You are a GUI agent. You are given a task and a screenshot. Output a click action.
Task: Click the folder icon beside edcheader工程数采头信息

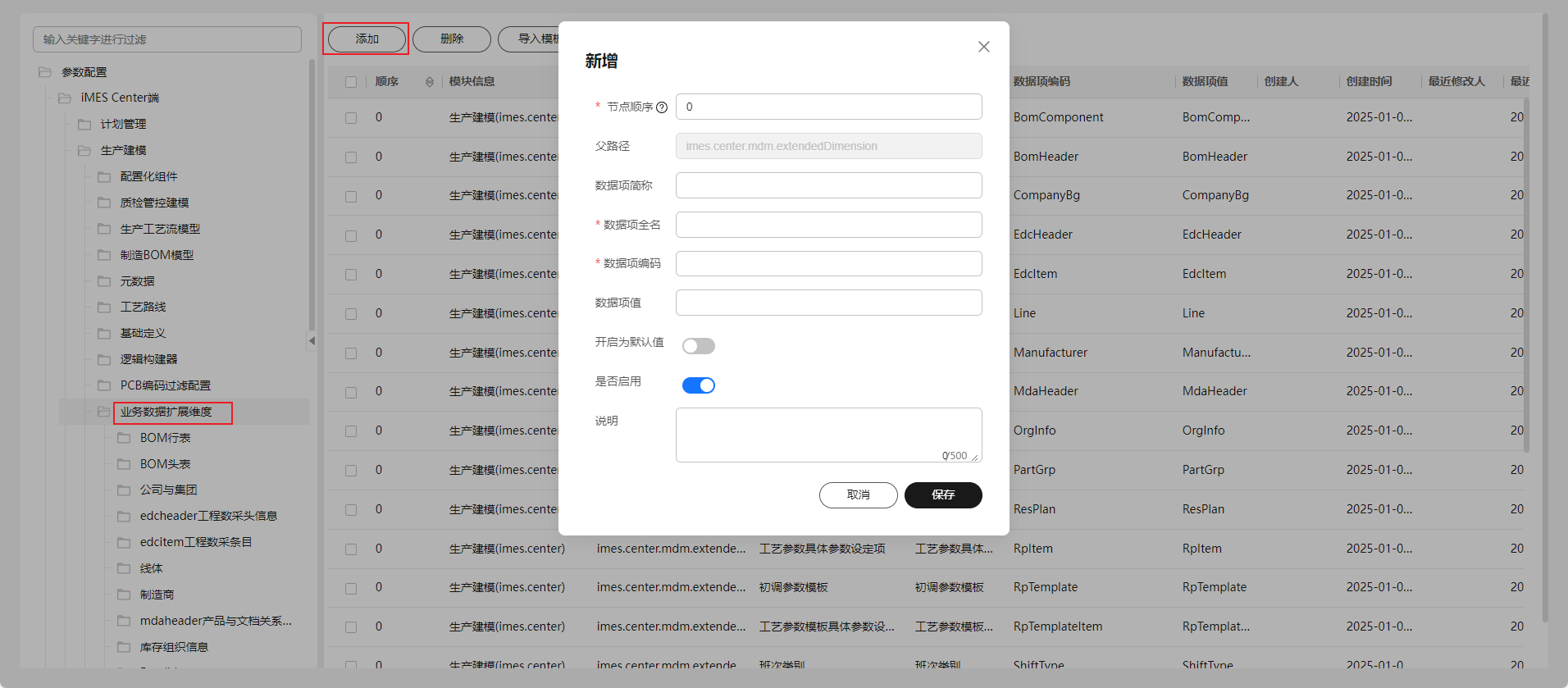pyautogui.click(x=124, y=516)
